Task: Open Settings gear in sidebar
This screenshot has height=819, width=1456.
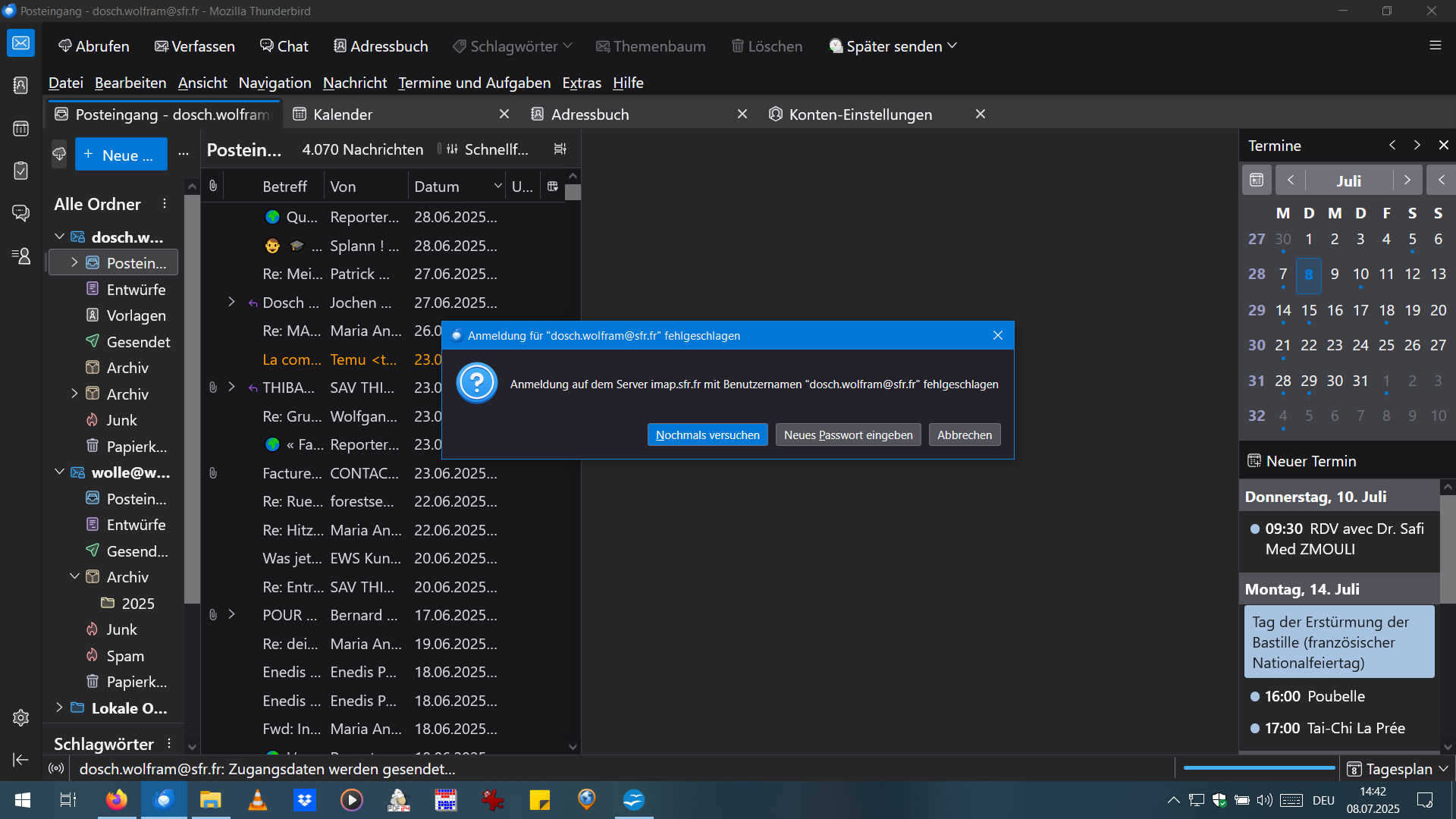Action: (x=20, y=717)
